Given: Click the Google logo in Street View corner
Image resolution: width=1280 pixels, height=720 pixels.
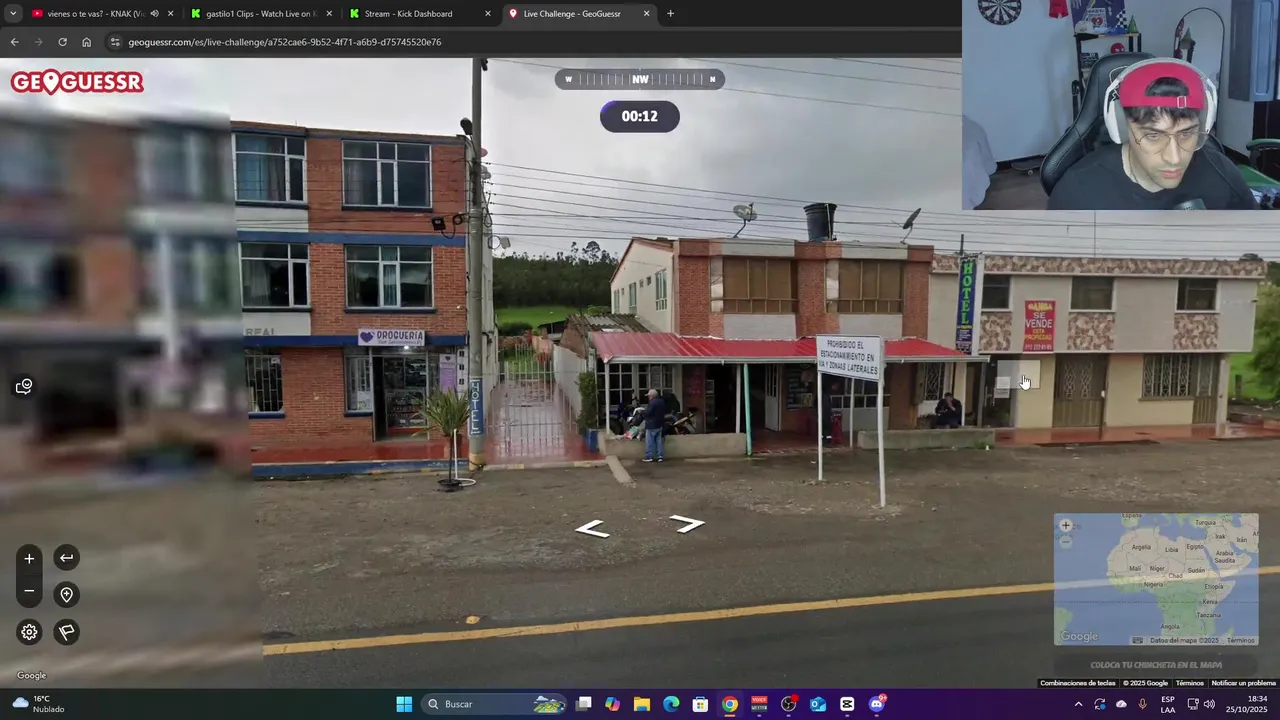Looking at the screenshot, I should tap(31, 675).
